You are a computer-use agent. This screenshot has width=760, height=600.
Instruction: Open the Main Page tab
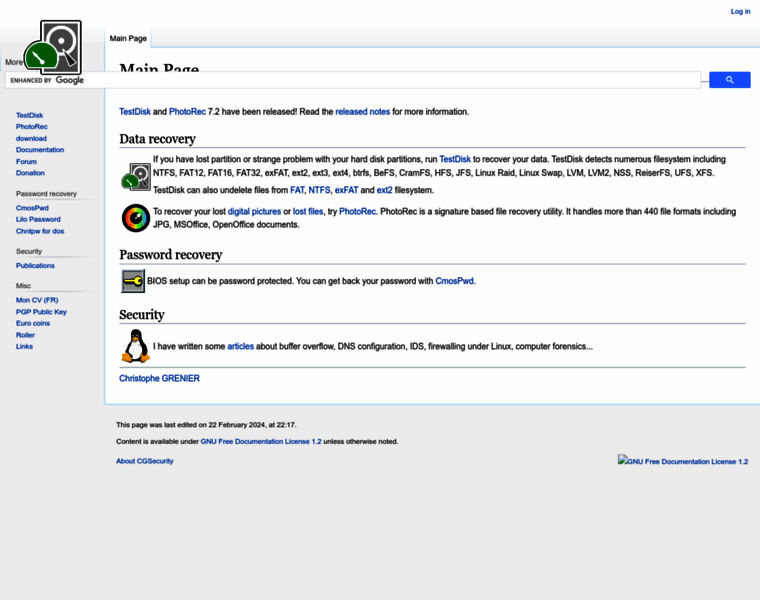pos(128,38)
